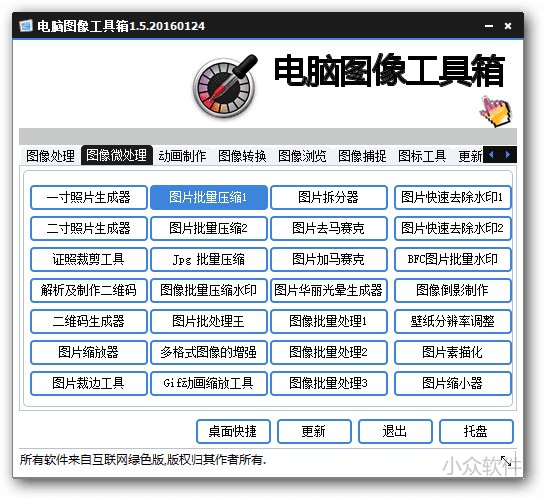
Task: Launch 二维码生成器
Action: (89, 321)
